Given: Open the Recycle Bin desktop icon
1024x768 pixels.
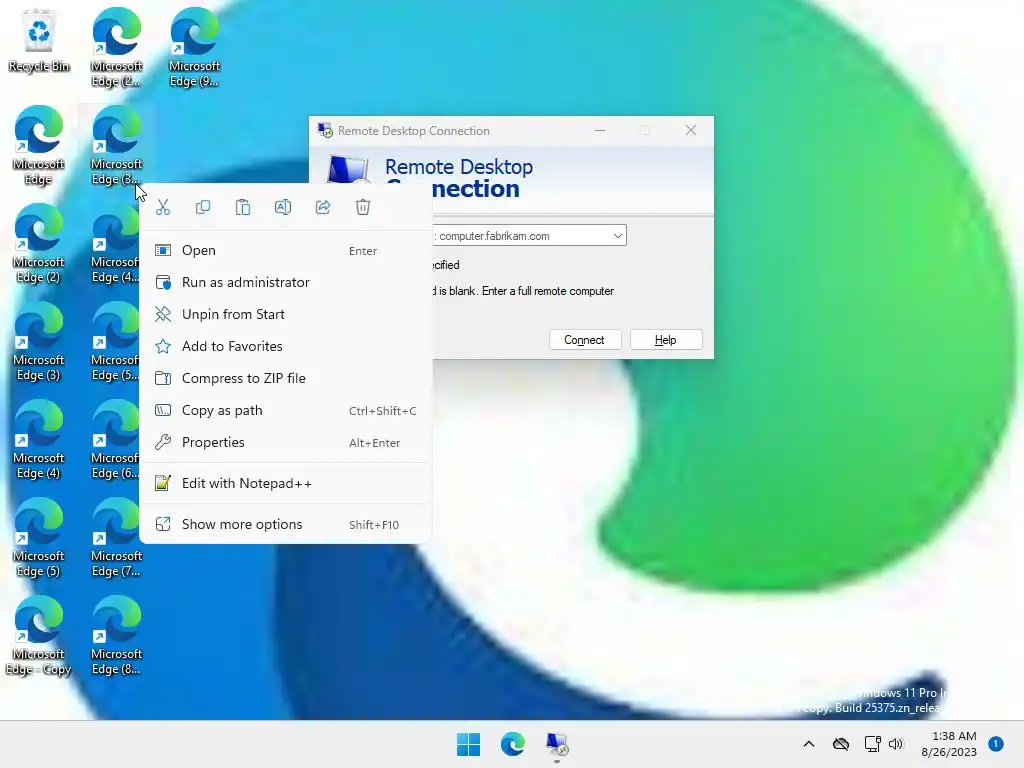Looking at the screenshot, I should click(39, 41).
